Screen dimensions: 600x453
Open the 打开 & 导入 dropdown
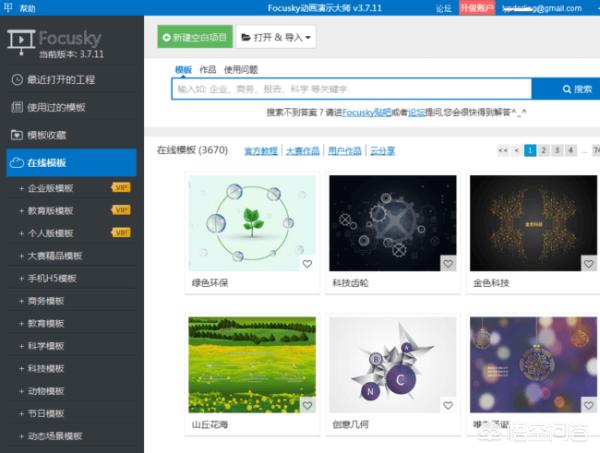point(276,37)
